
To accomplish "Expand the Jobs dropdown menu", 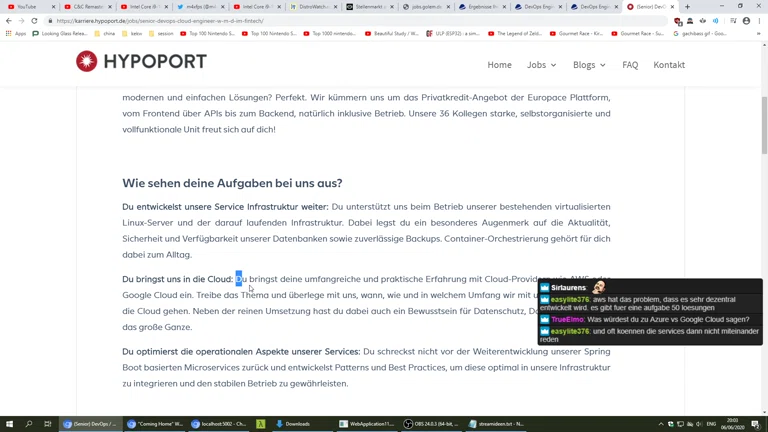I will point(541,65).
